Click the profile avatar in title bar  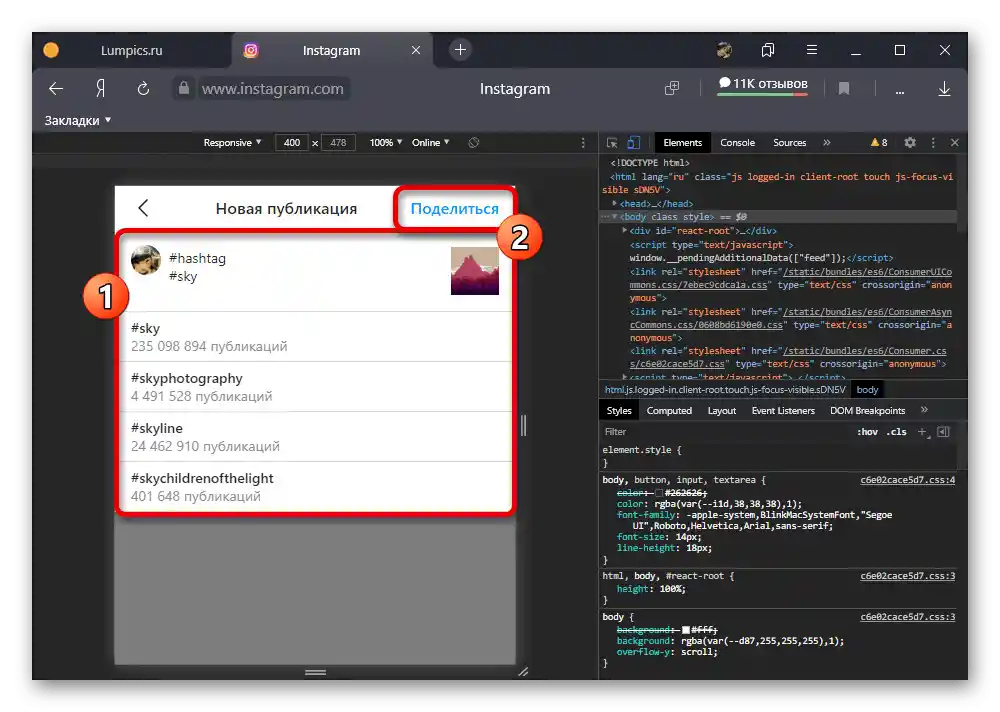coord(724,50)
